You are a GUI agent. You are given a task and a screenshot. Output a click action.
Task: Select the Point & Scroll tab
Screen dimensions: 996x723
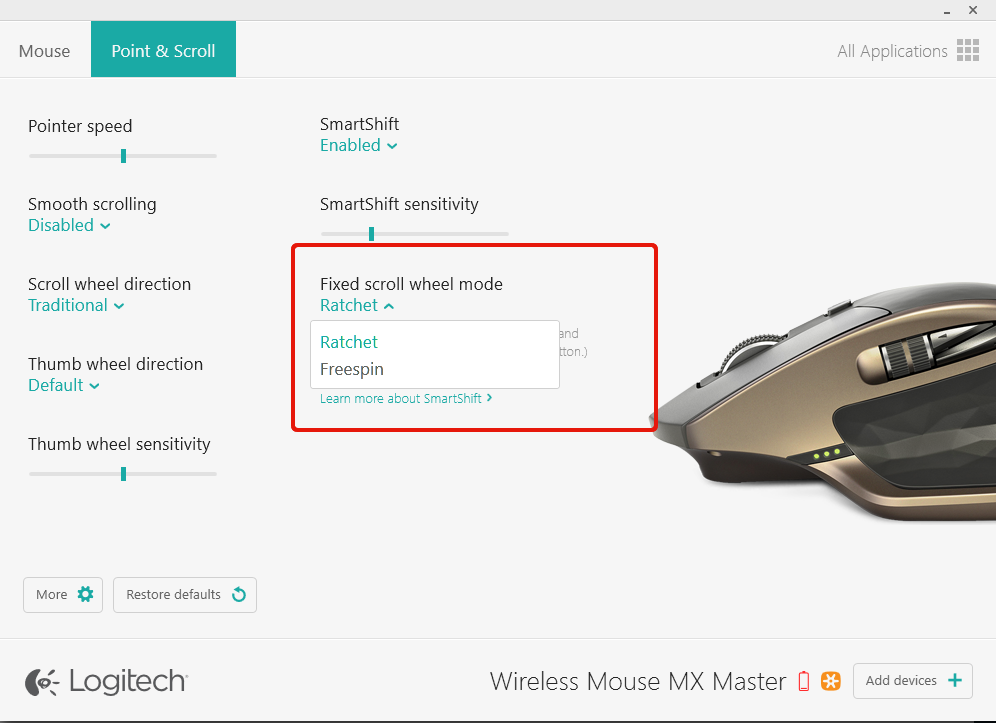tap(163, 50)
